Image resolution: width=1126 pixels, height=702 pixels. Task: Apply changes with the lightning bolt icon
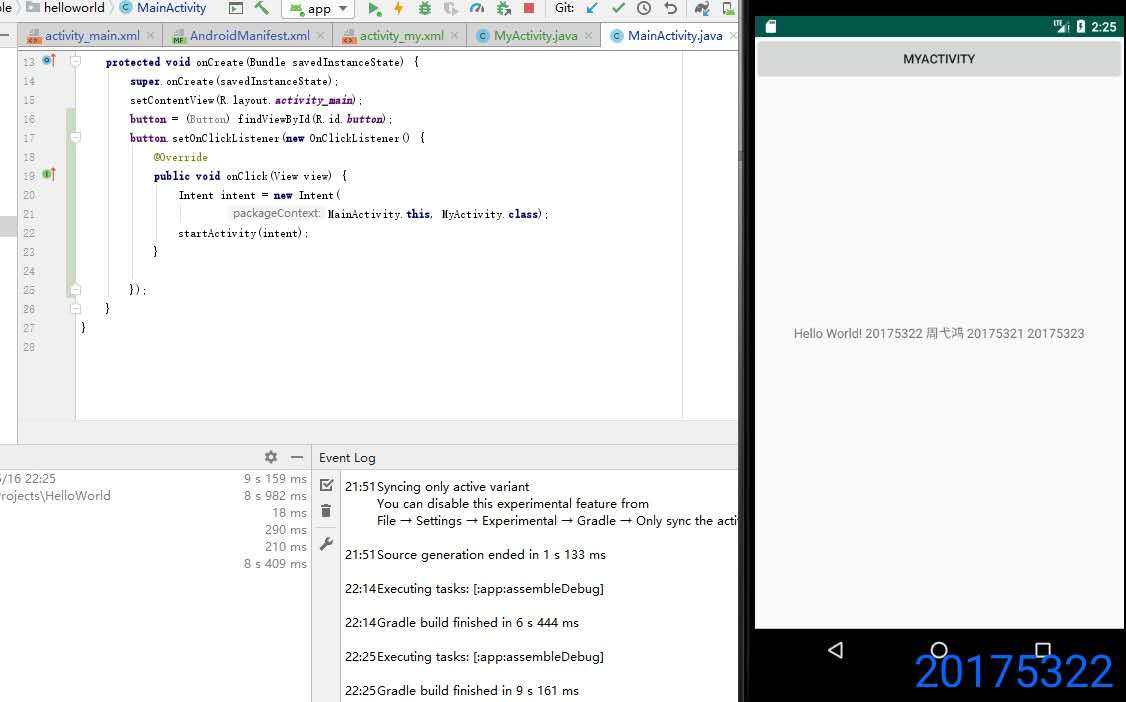(x=399, y=9)
